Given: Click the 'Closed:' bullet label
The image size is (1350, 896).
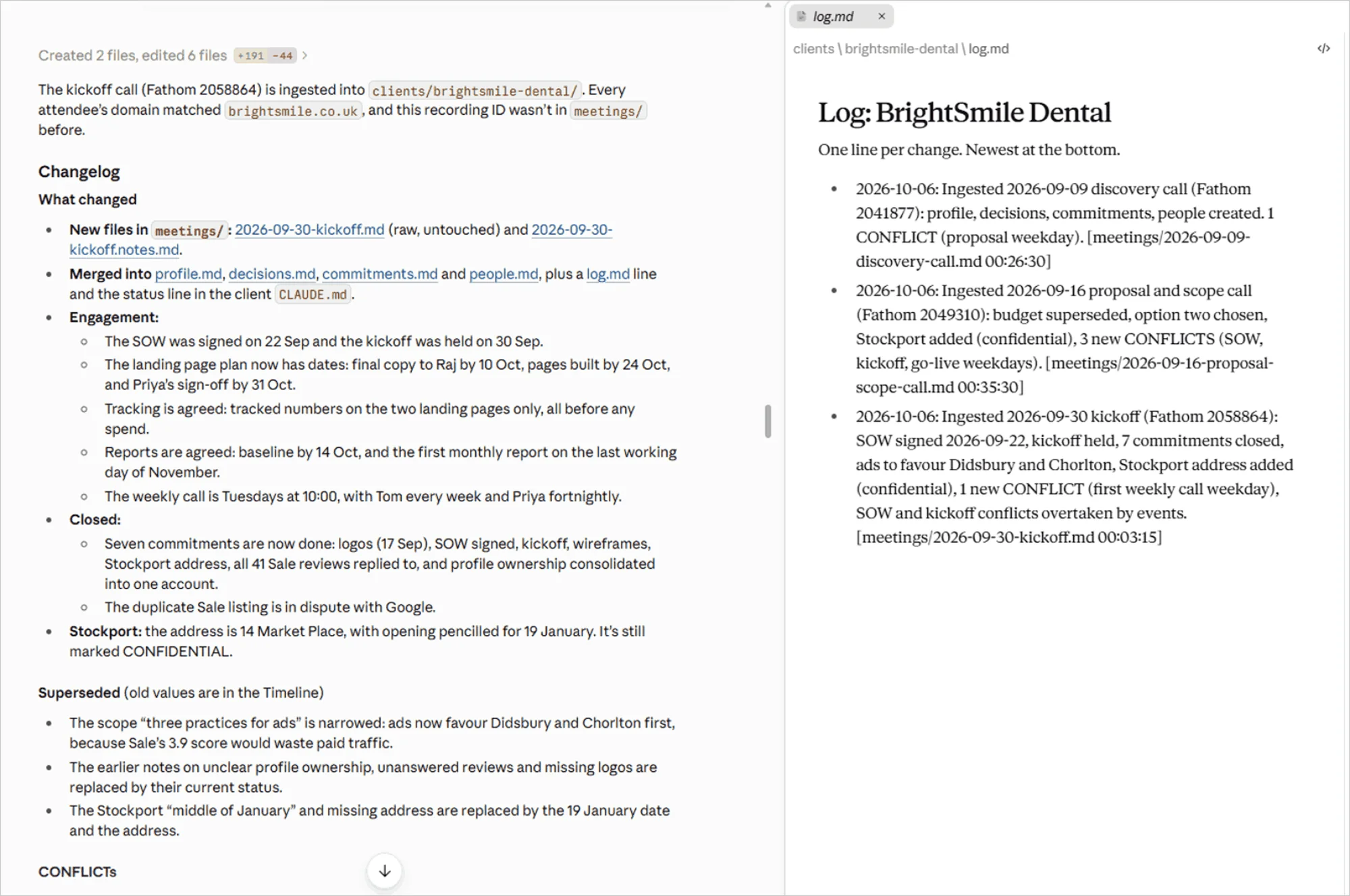Looking at the screenshot, I should (x=95, y=520).
